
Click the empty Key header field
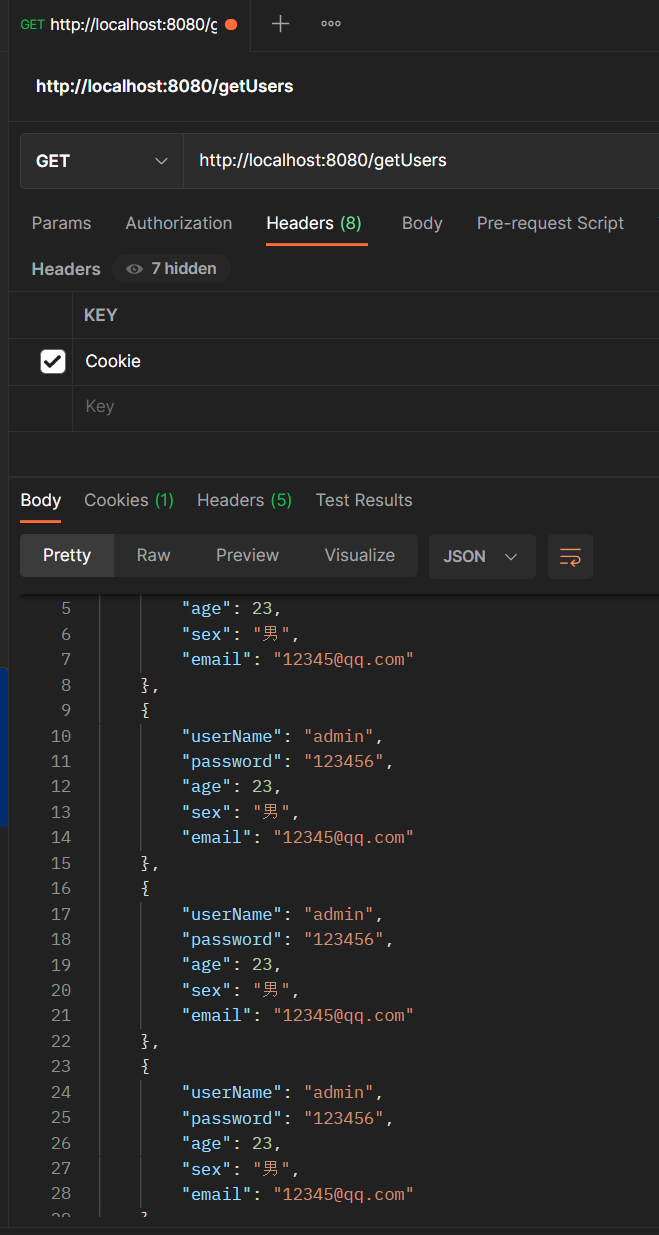point(366,407)
